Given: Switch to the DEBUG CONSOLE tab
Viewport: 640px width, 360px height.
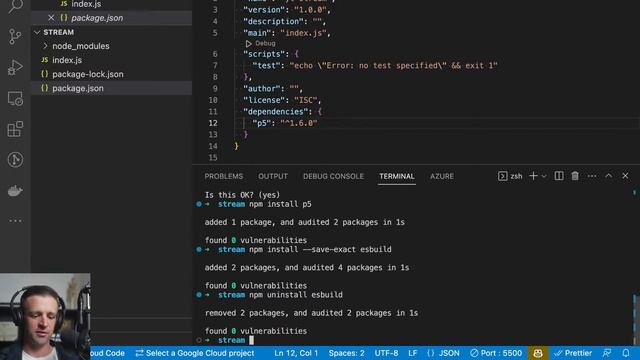Looking at the screenshot, I should click(333, 176).
